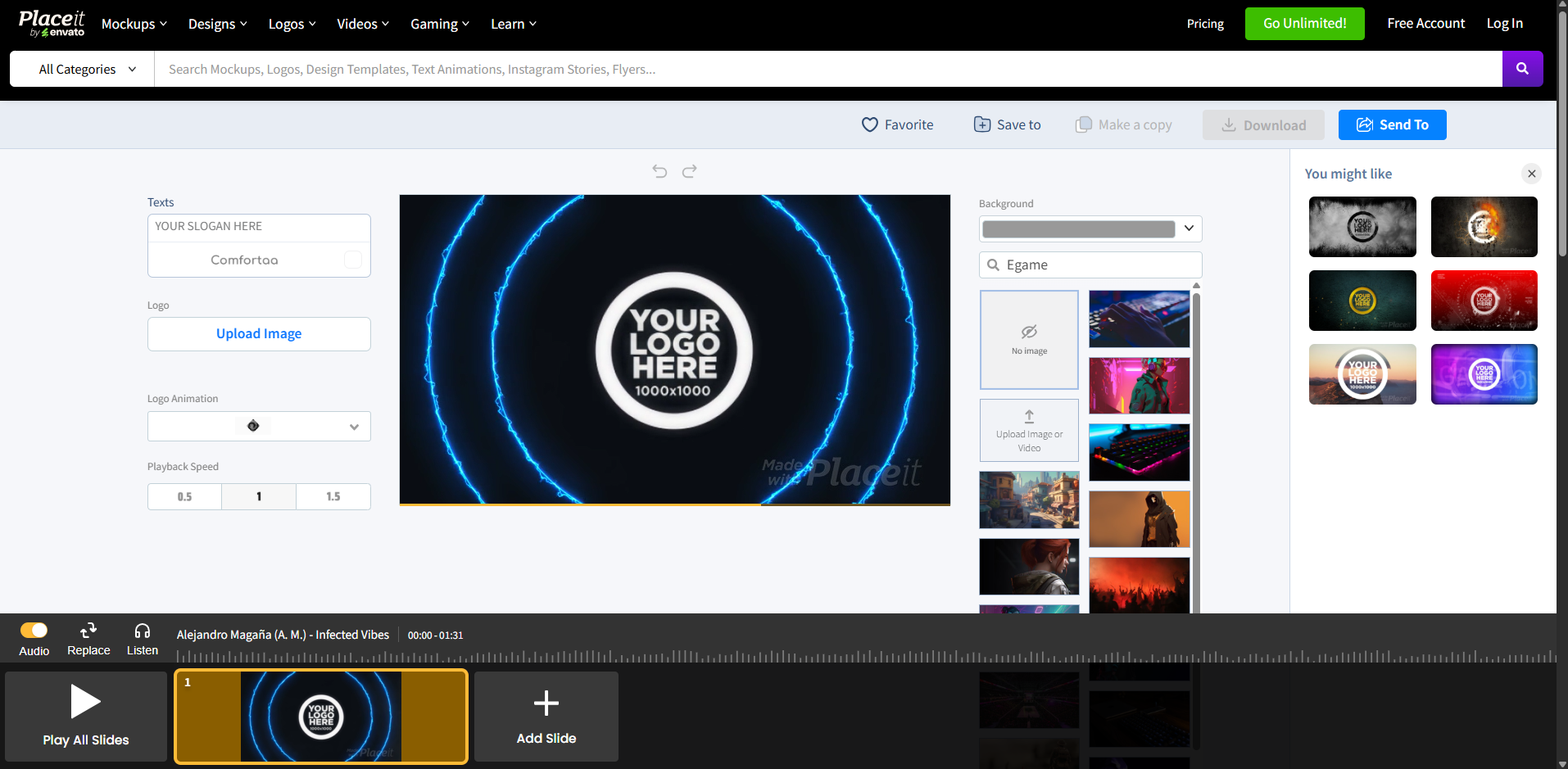
Task: Disable the Audio toggle
Action: tap(34, 629)
